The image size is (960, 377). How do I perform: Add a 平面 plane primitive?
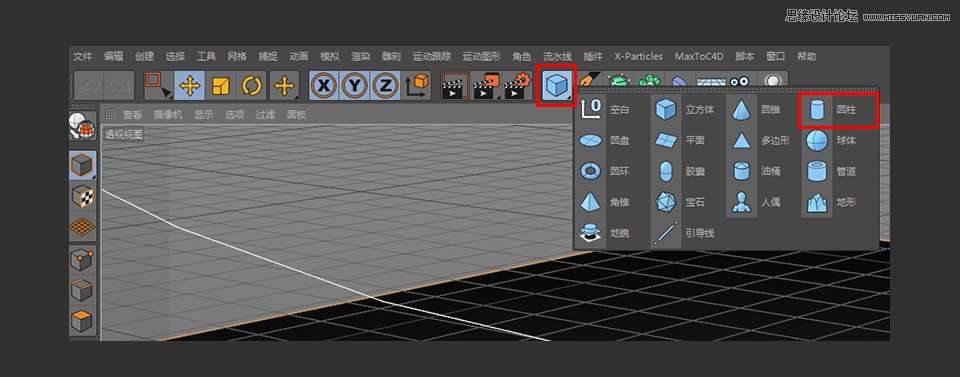click(x=680, y=141)
